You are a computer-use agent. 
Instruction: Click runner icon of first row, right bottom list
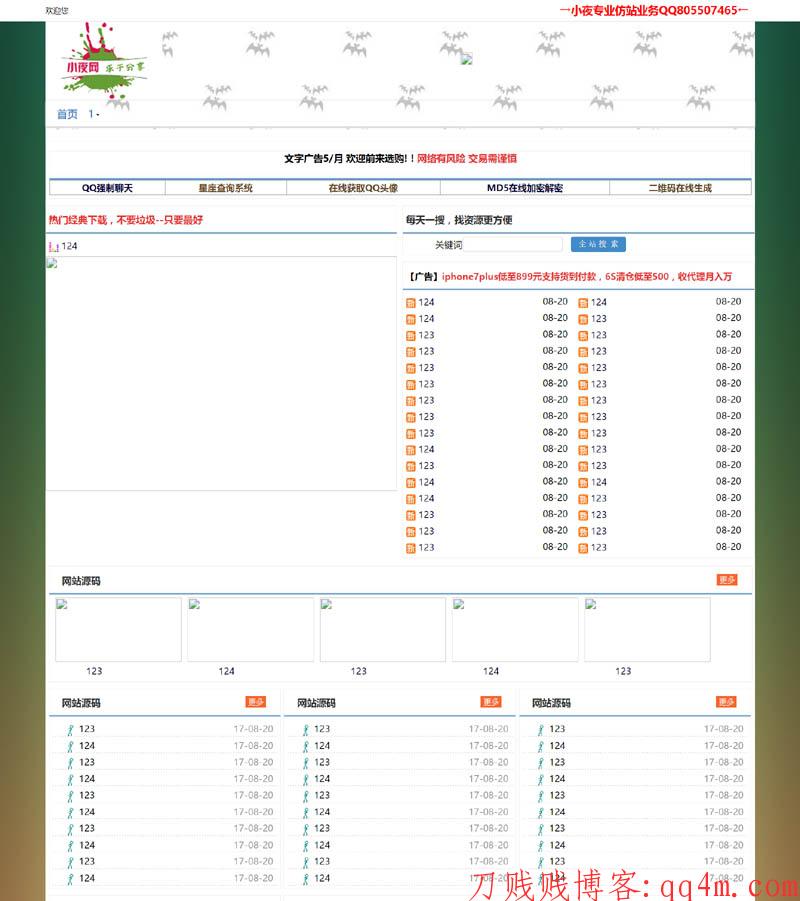pyautogui.click(x=540, y=730)
